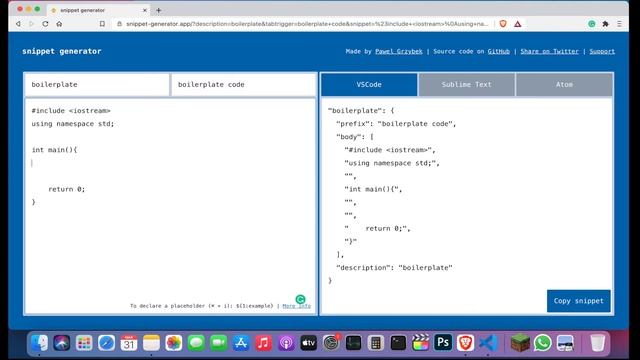
Task: Open Minecraft from the dock
Action: pos(520,343)
